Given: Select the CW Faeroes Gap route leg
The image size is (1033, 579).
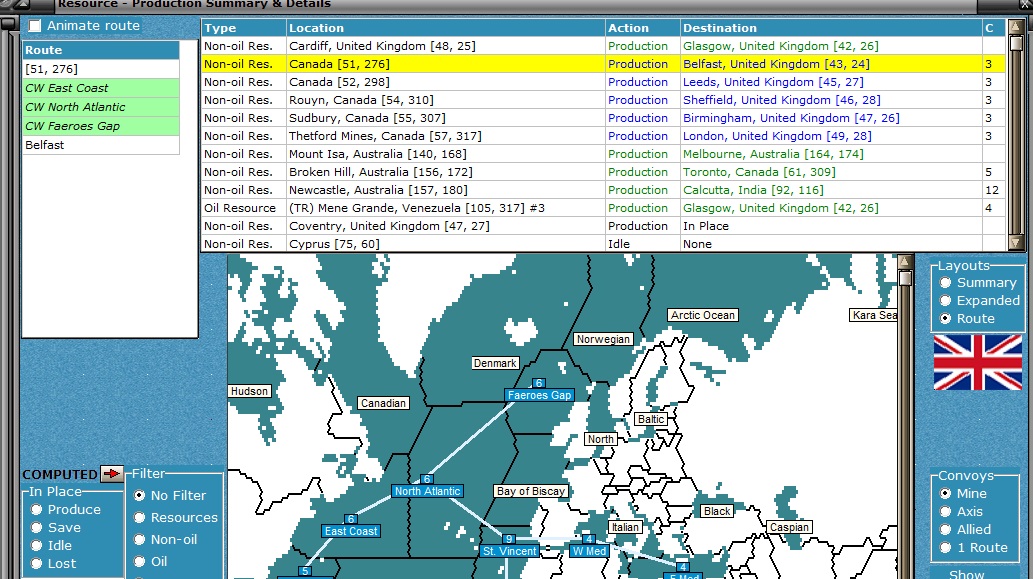Looking at the screenshot, I should [101, 126].
